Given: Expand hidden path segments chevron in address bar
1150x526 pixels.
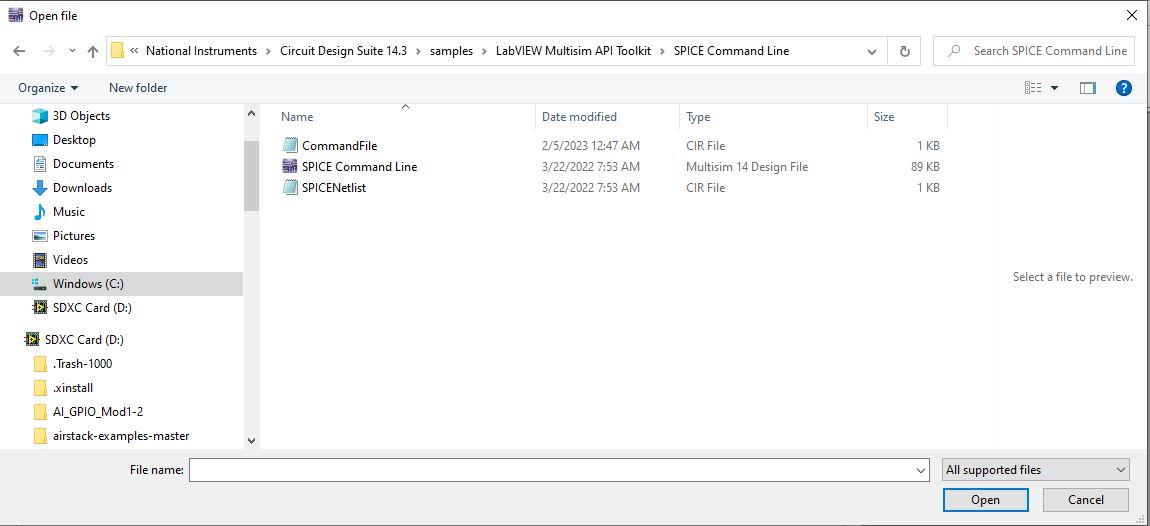Looking at the screenshot, I should pos(134,51).
